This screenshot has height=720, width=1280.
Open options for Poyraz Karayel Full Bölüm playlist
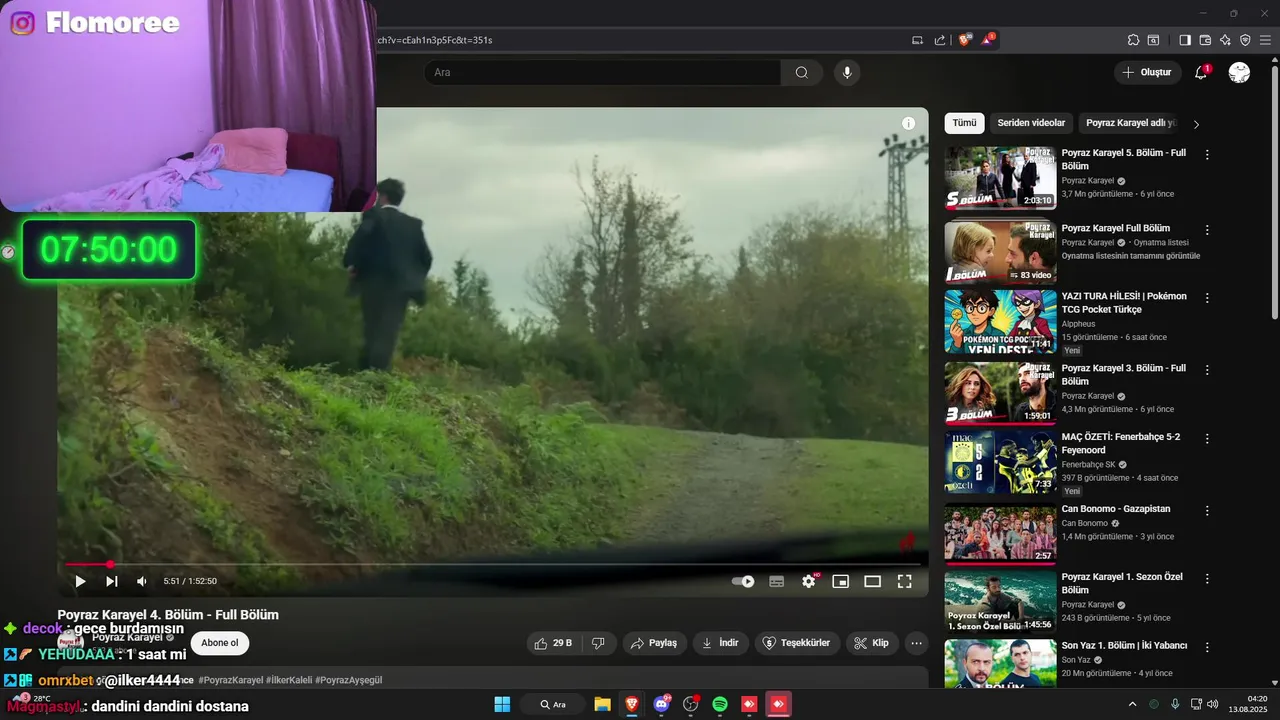pyautogui.click(x=1207, y=228)
